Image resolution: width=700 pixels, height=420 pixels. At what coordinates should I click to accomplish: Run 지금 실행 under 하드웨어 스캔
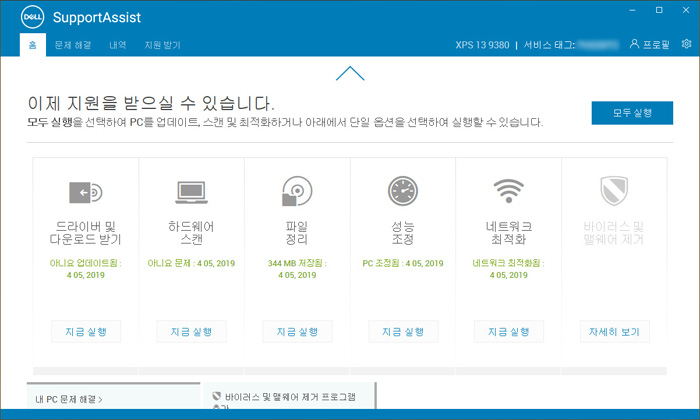192,332
